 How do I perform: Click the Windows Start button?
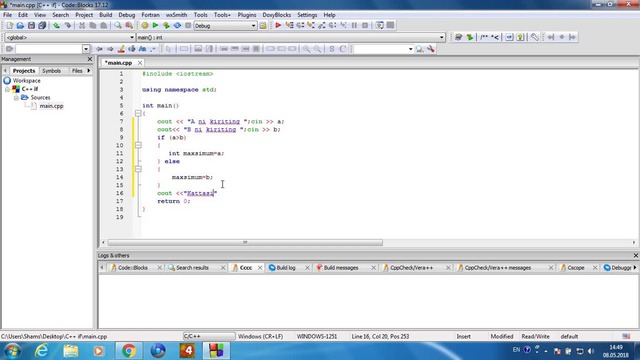point(12,351)
